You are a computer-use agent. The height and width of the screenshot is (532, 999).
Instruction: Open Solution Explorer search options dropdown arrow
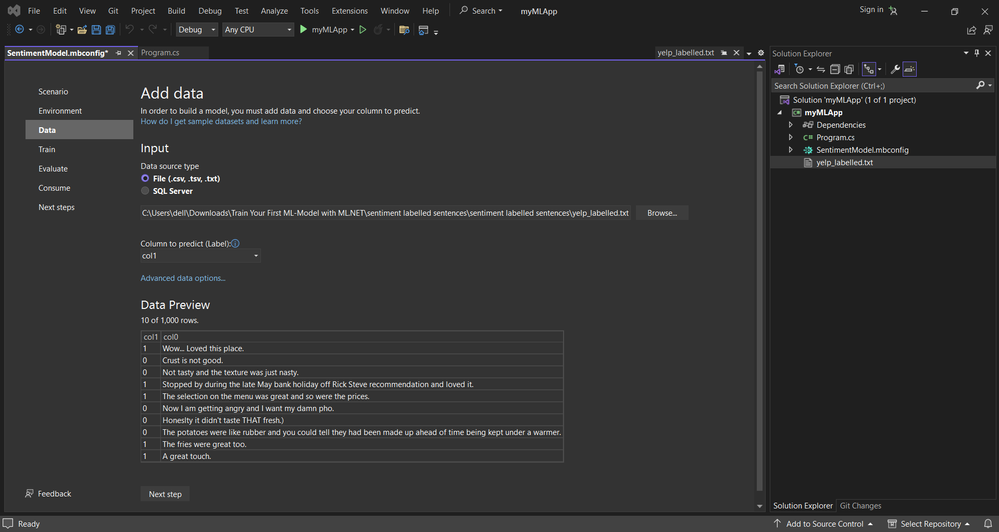coord(990,85)
